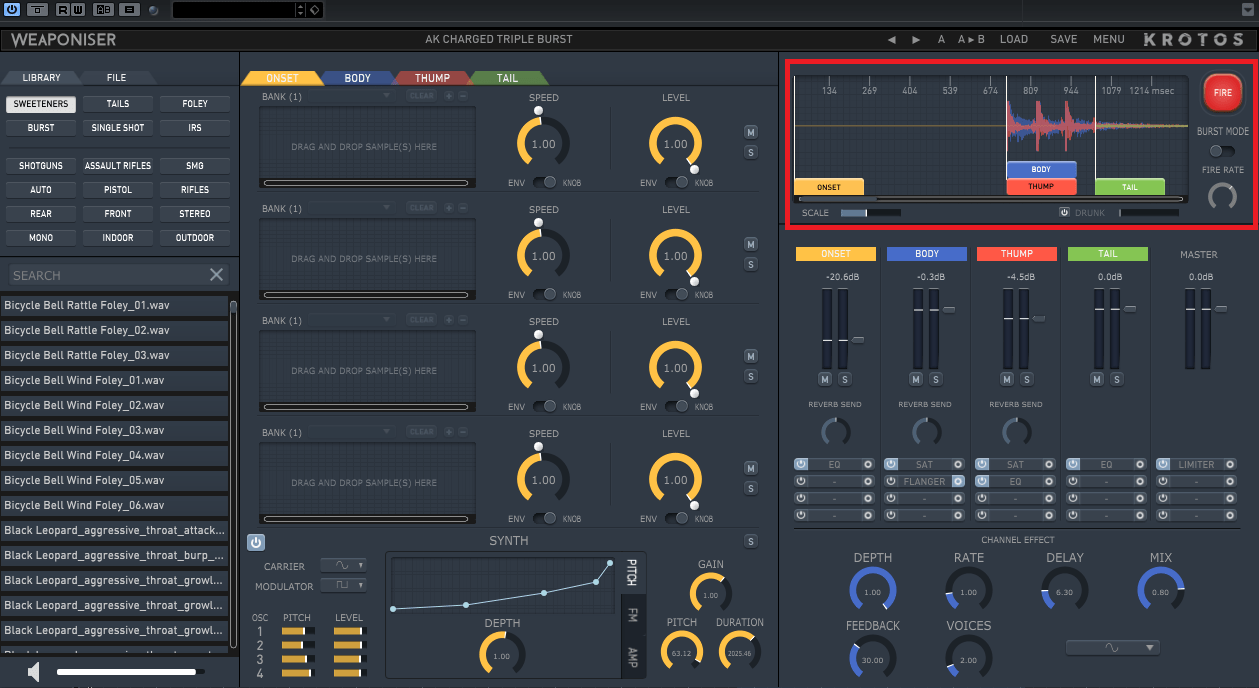Solo the second sample bank with S
This screenshot has width=1259, height=688.
click(751, 264)
